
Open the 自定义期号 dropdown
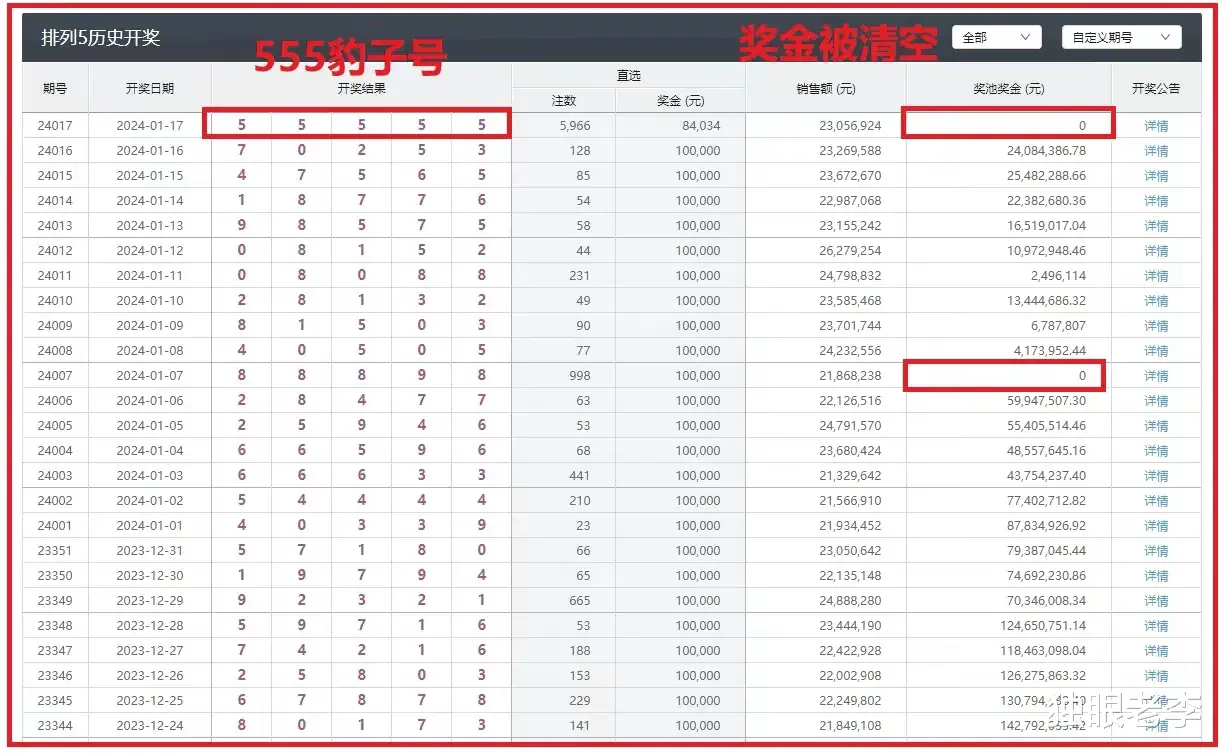1121,37
